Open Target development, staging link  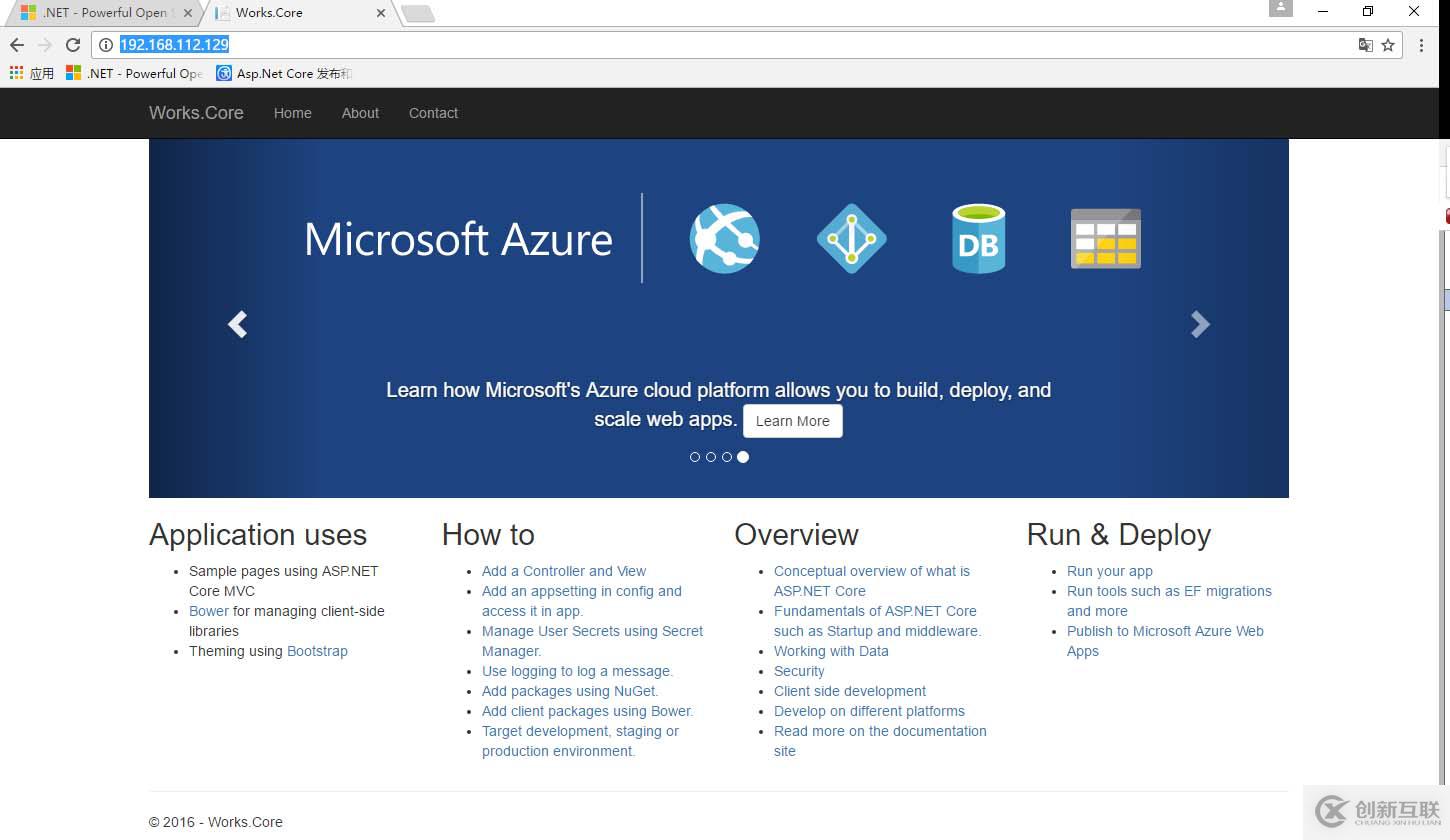tap(580, 741)
